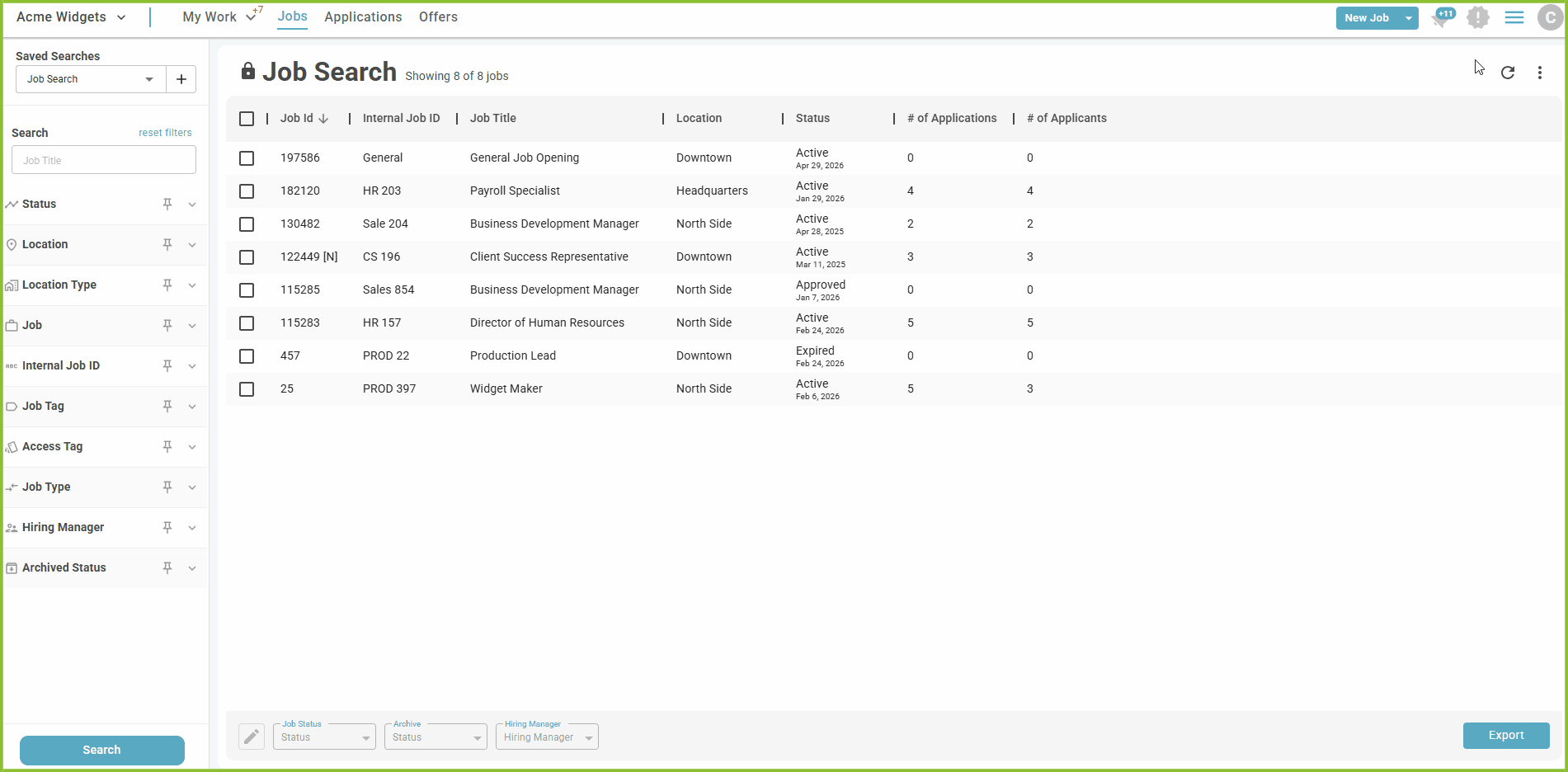The height and width of the screenshot is (772, 1568).
Task: Click the user avatar icon
Action: click(x=1550, y=17)
